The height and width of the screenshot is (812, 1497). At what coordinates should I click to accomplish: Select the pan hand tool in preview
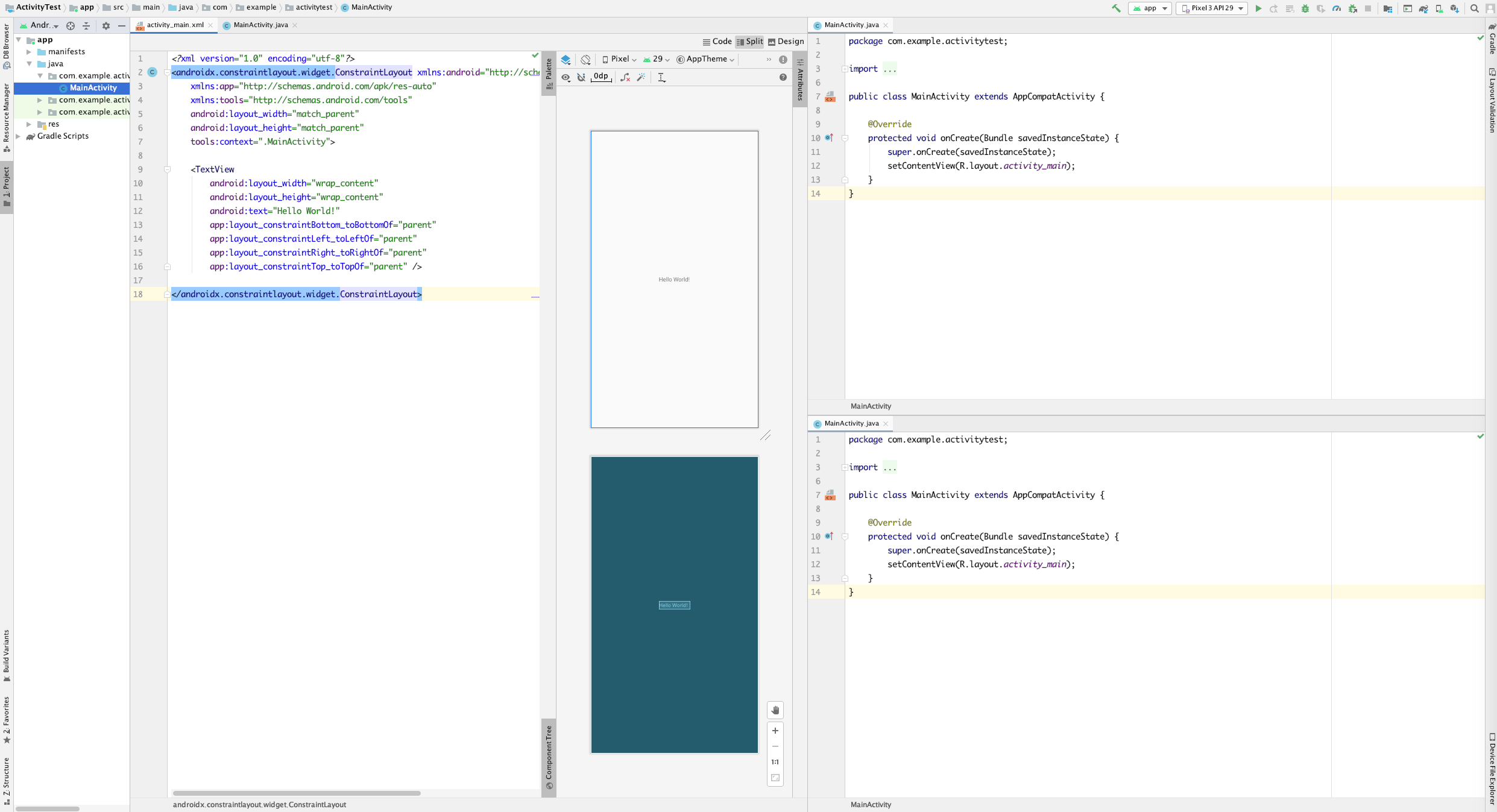775,710
